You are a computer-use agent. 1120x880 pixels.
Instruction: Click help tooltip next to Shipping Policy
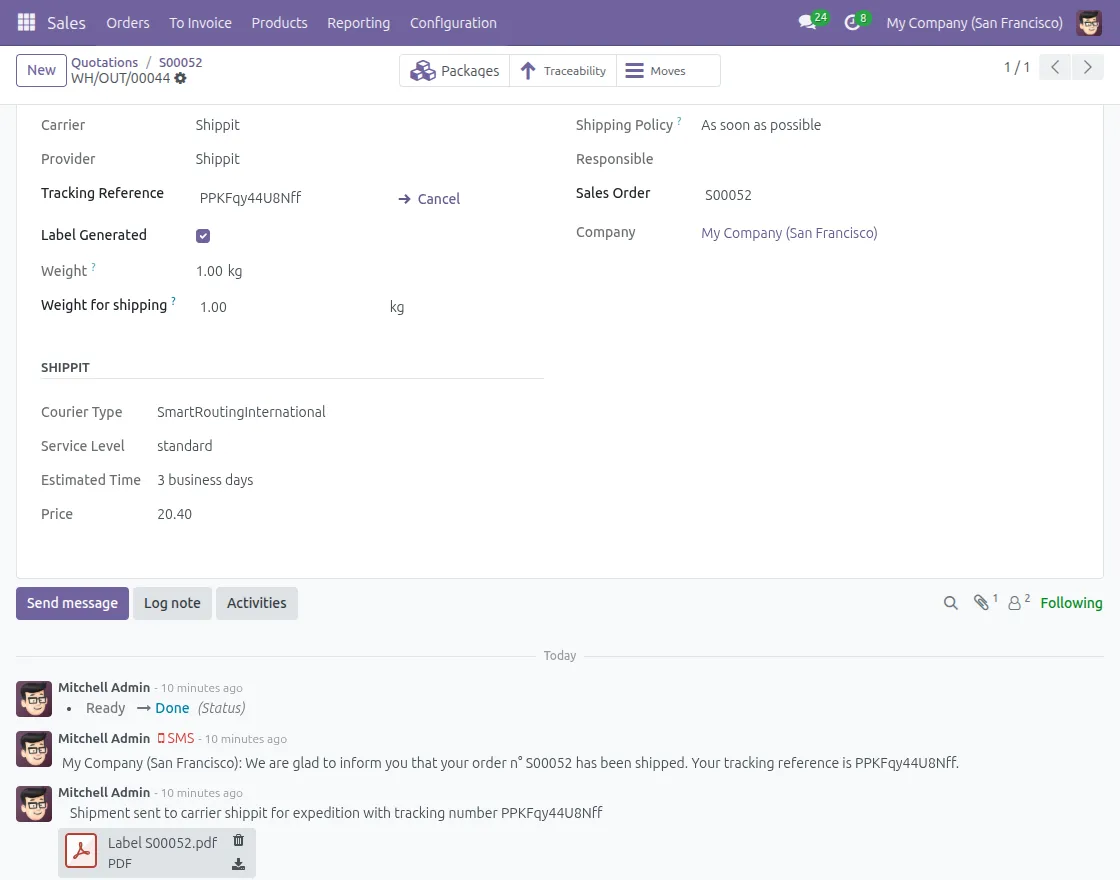point(679,121)
